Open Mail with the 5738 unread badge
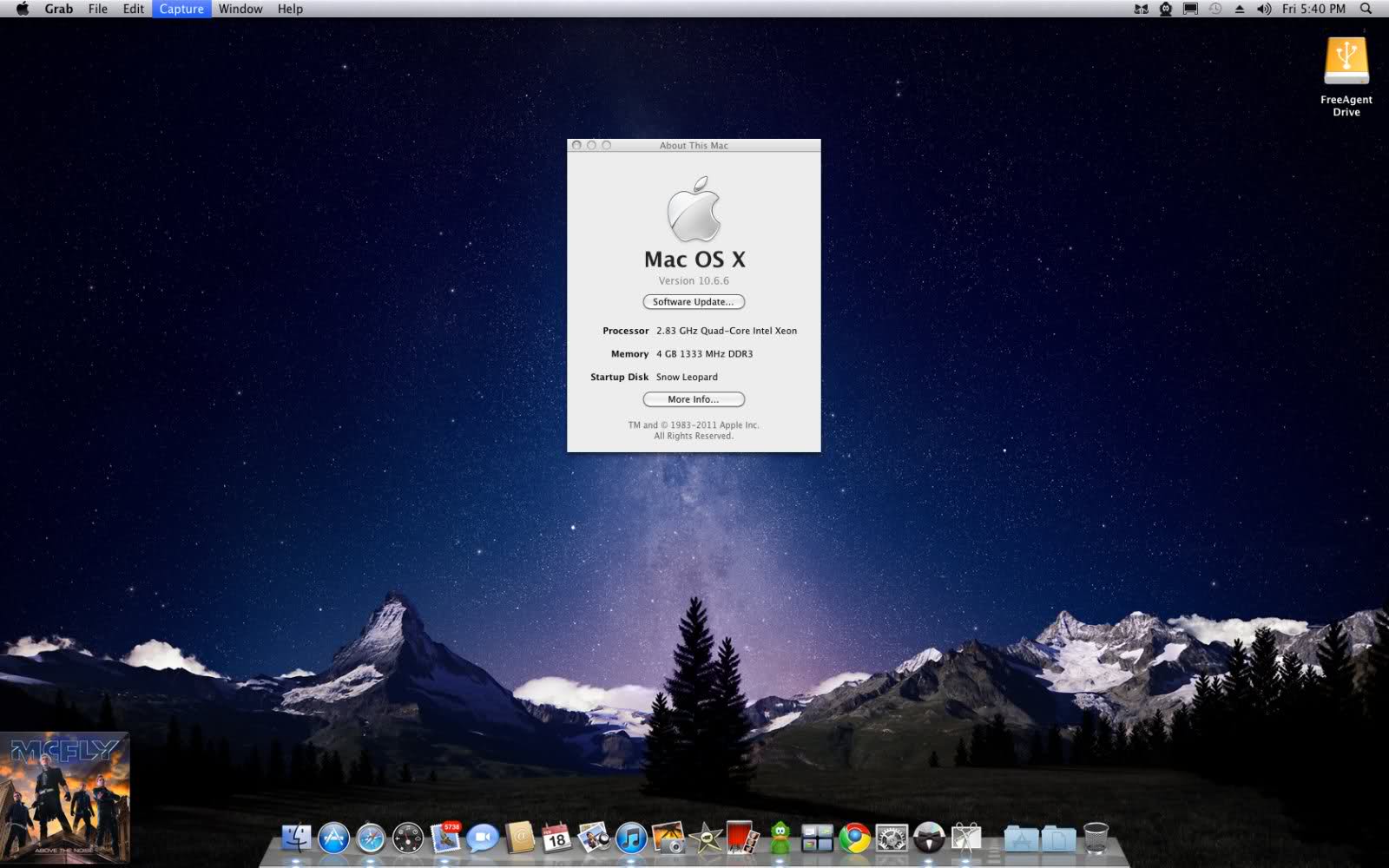Screen dimensions: 1389x868 [445, 838]
